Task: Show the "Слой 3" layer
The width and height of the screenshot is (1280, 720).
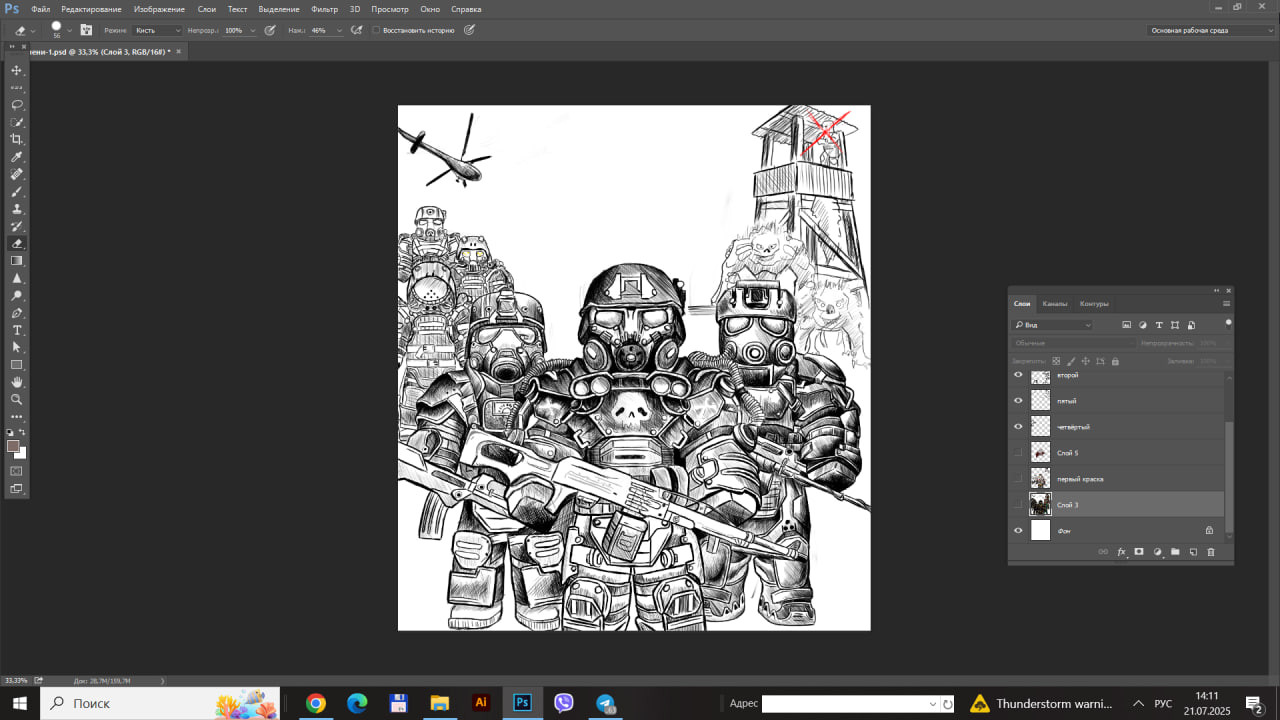Action: [x=1018, y=505]
